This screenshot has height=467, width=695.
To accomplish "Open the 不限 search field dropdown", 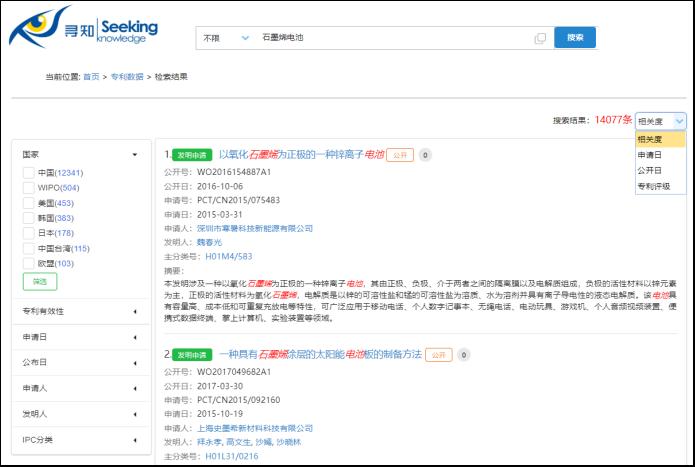I will pyautogui.click(x=226, y=38).
